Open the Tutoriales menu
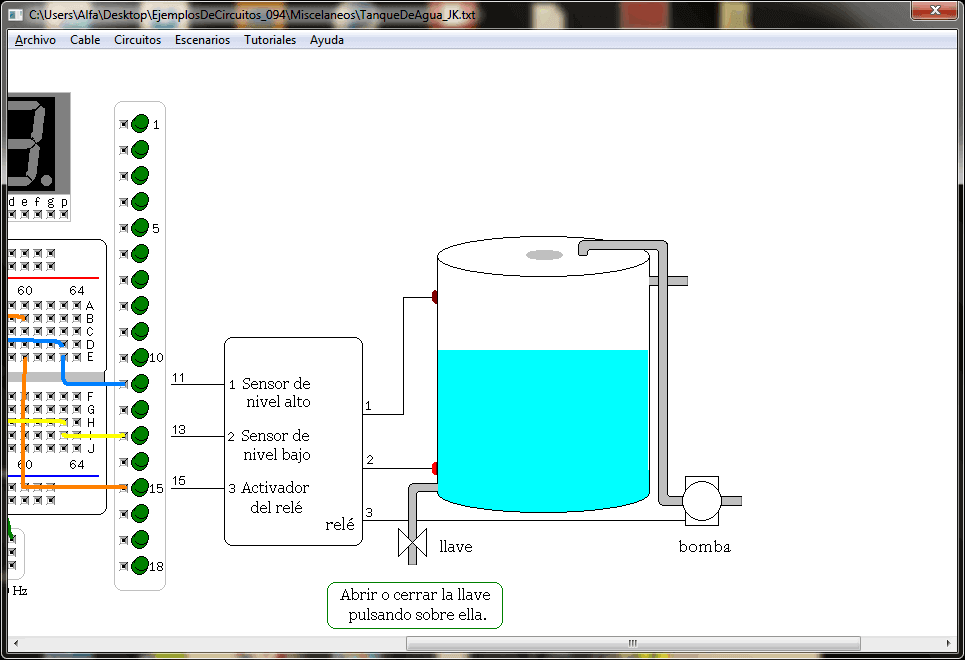The image size is (965, 660). pos(270,40)
